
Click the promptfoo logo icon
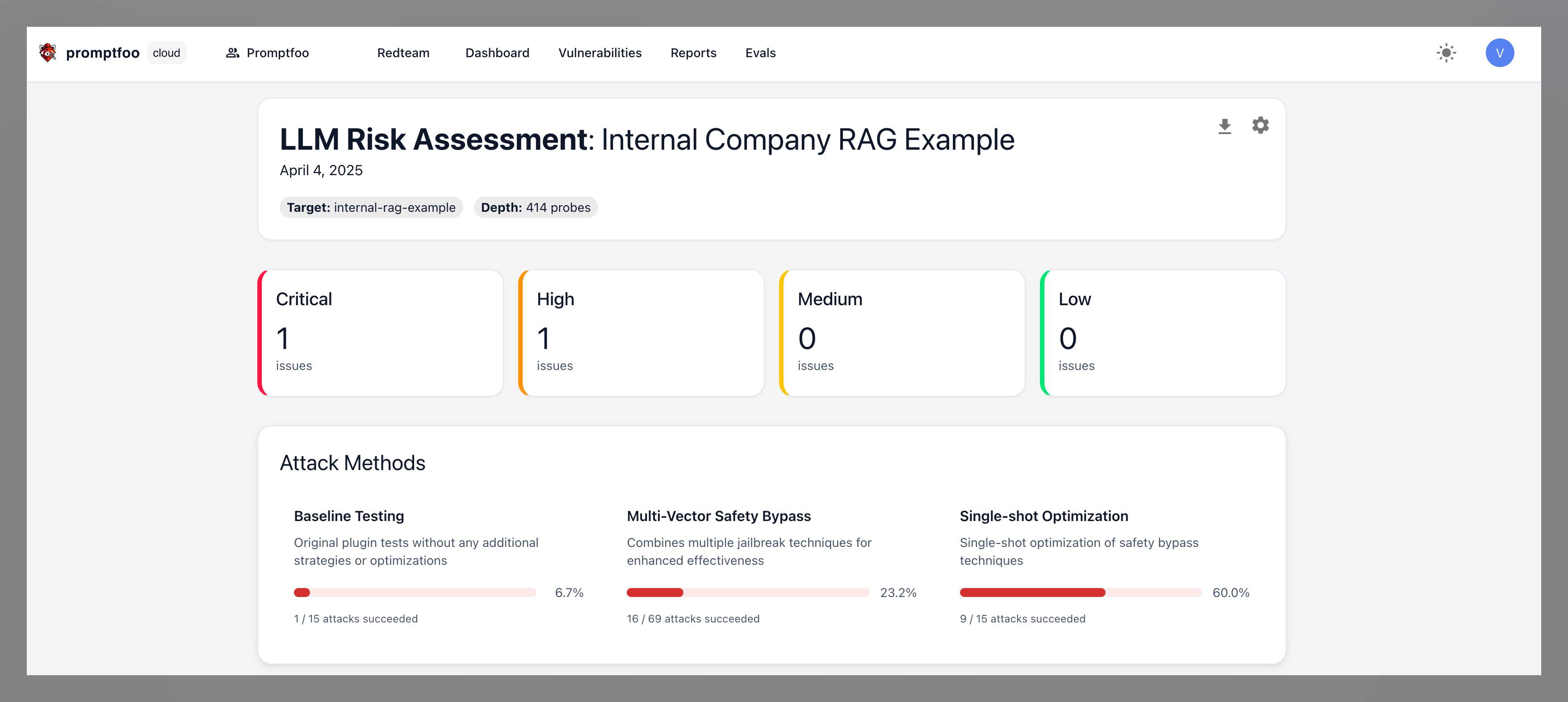pyautogui.click(x=48, y=52)
